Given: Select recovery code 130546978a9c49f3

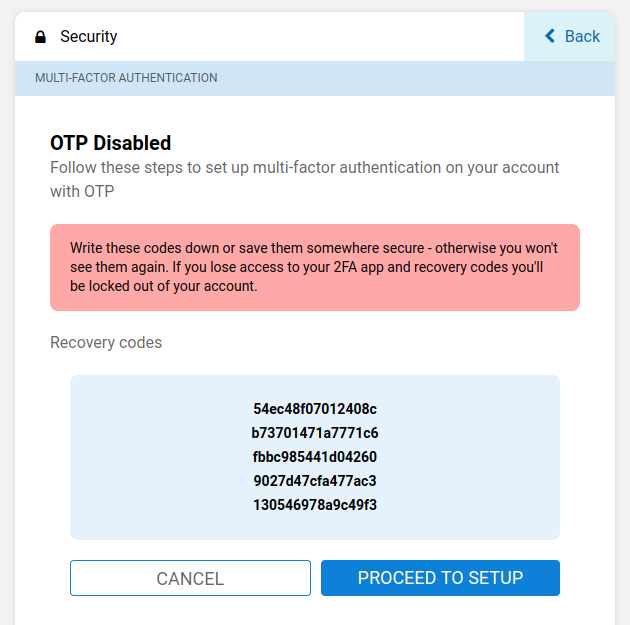Looking at the screenshot, I should pyautogui.click(x=315, y=505).
